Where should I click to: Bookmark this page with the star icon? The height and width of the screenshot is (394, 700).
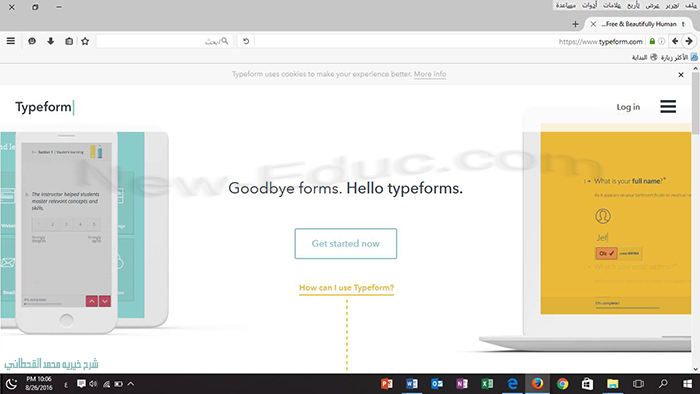coord(85,41)
